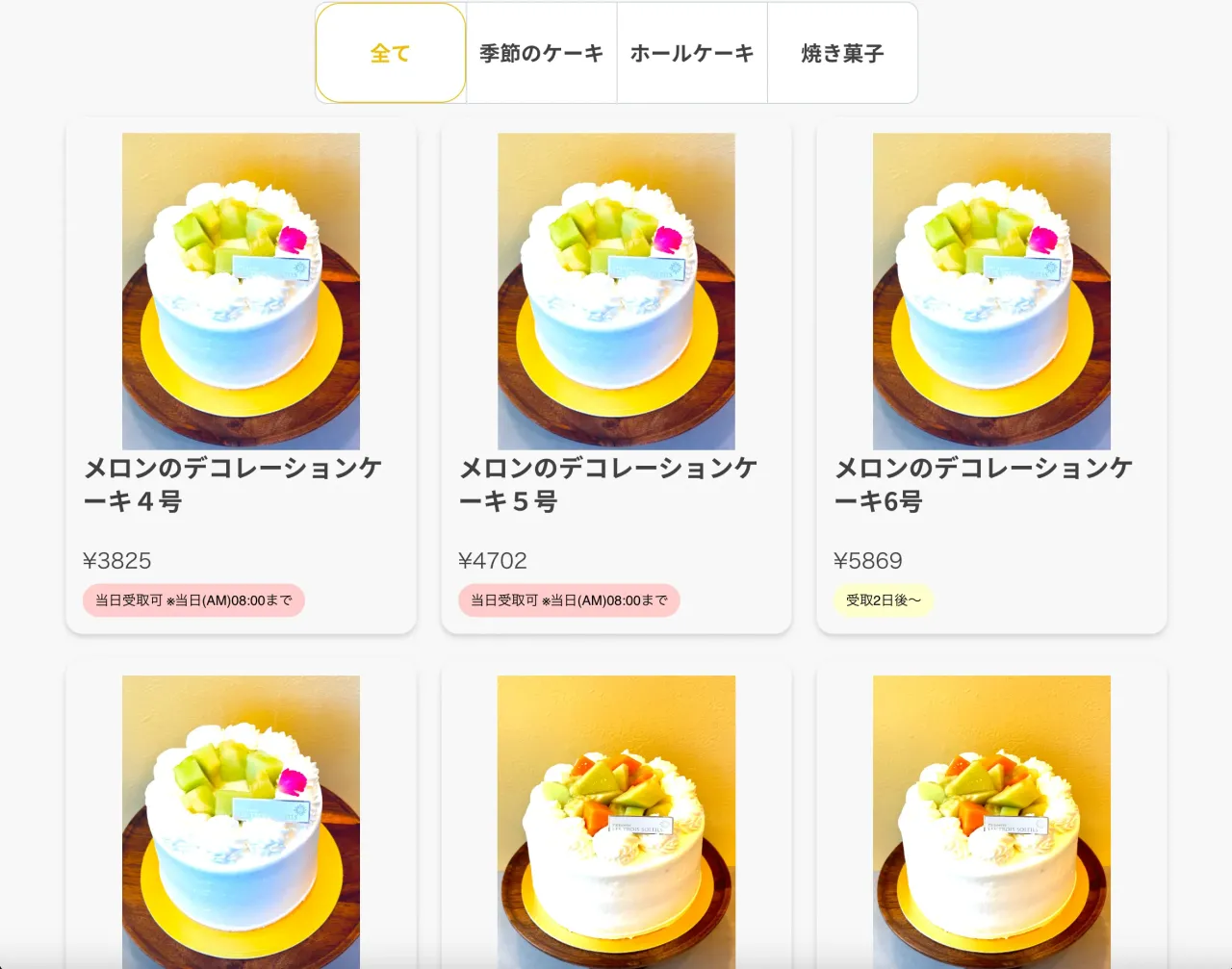The height and width of the screenshot is (969, 1232).
Task: Open the bottom-middle mixed melon cake photo
Action: pos(616,822)
